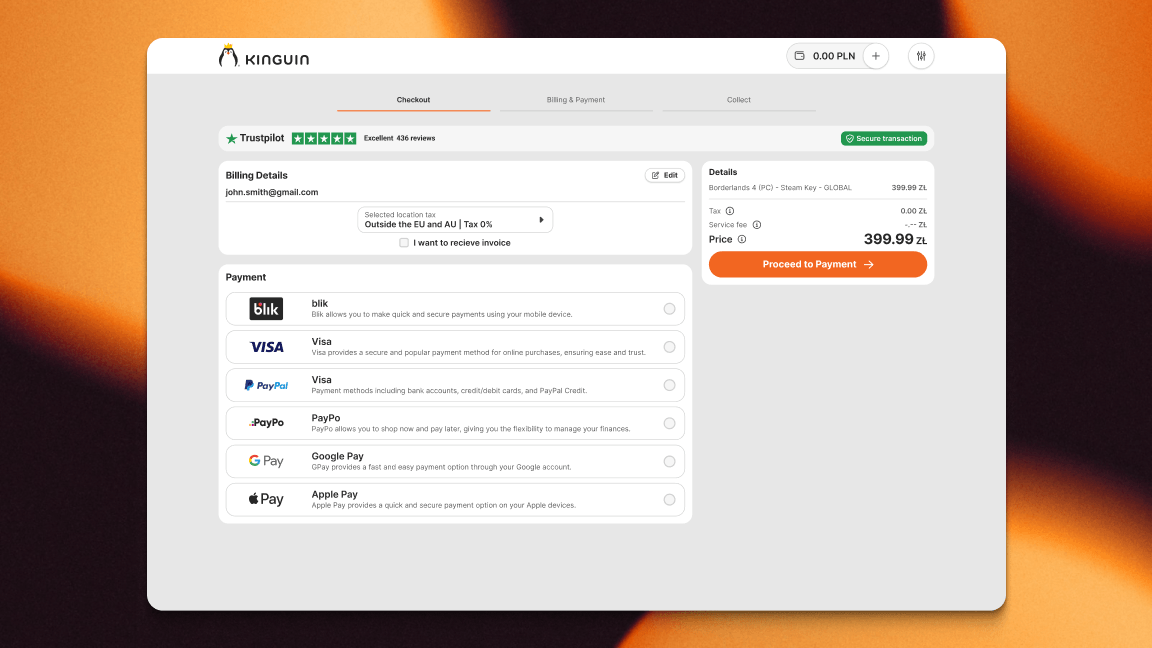Click the PayPal logo
Image resolution: width=1152 pixels, height=648 pixels.
click(265, 385)
